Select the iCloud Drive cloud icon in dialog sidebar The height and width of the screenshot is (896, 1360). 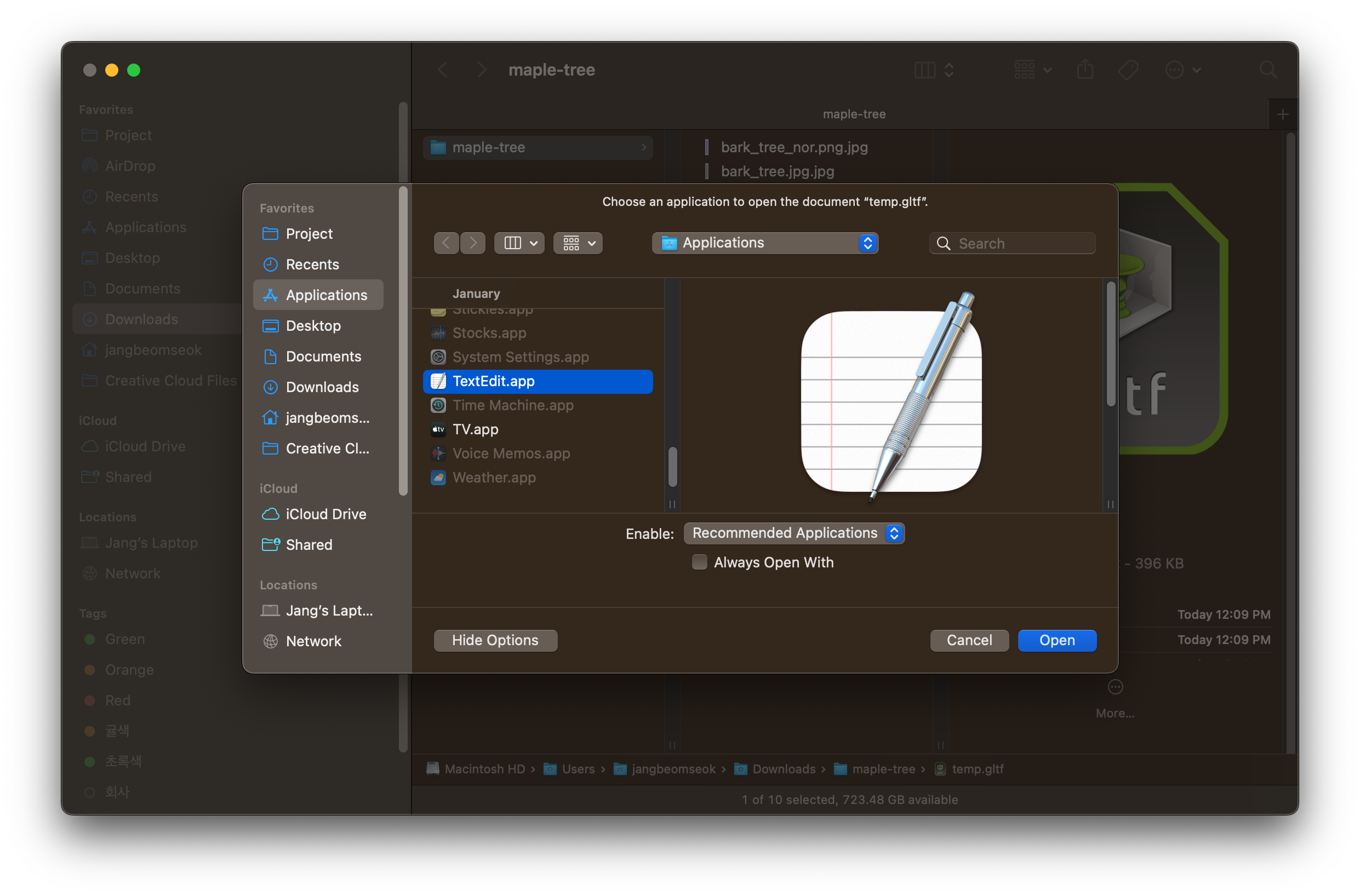coord(270,514)
